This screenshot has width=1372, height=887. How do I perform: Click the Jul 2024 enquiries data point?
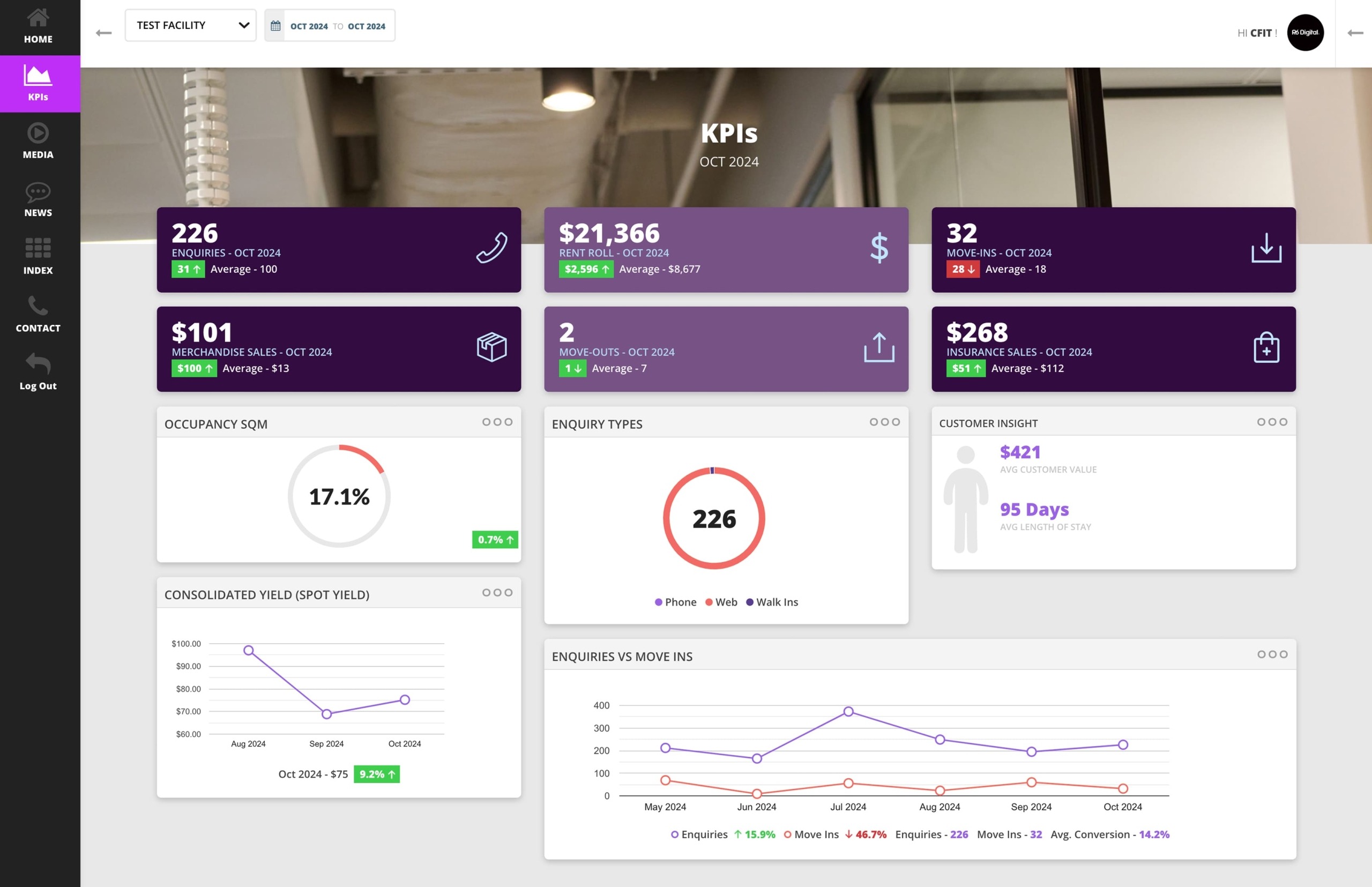848,712
